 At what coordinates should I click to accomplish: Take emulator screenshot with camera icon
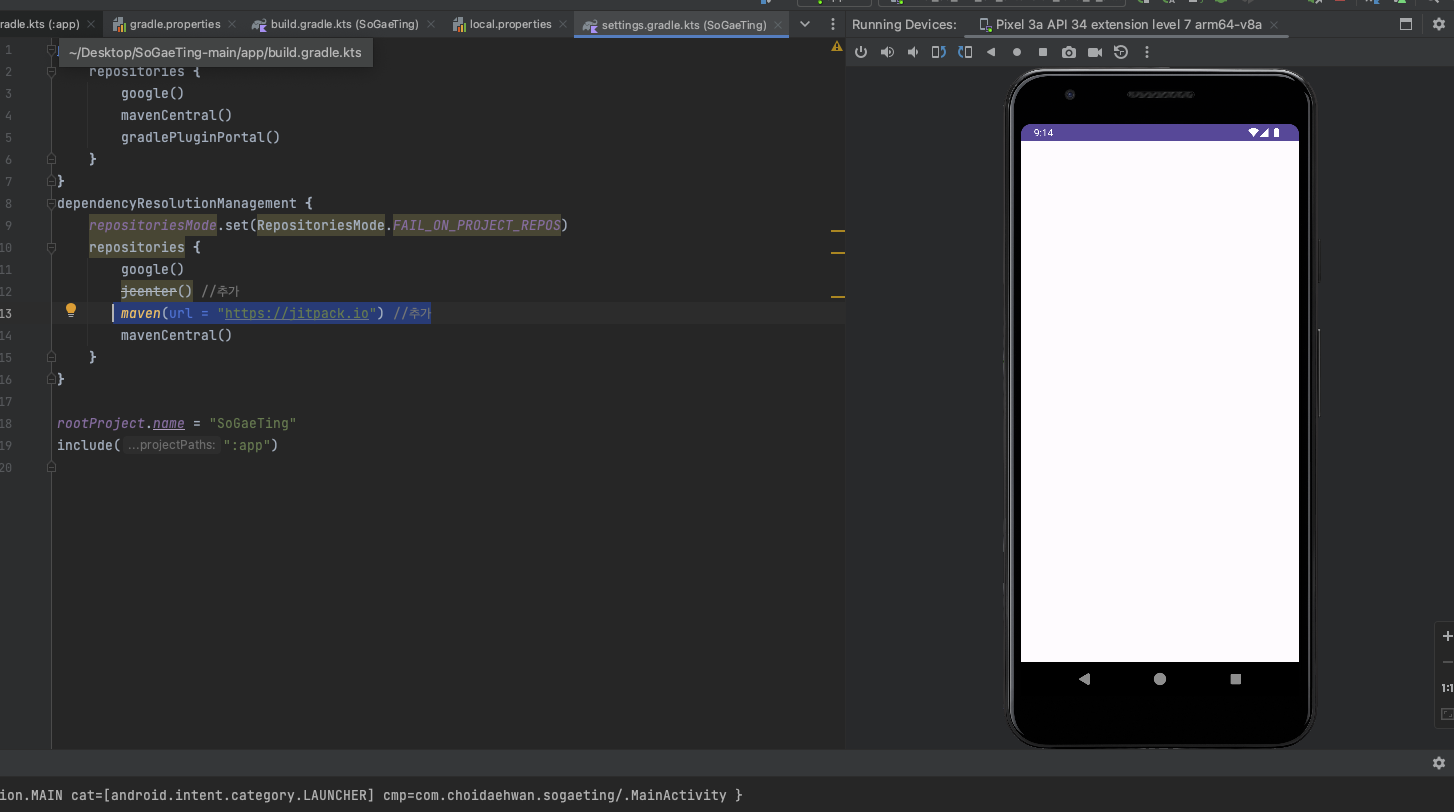tap(1069, 52)
